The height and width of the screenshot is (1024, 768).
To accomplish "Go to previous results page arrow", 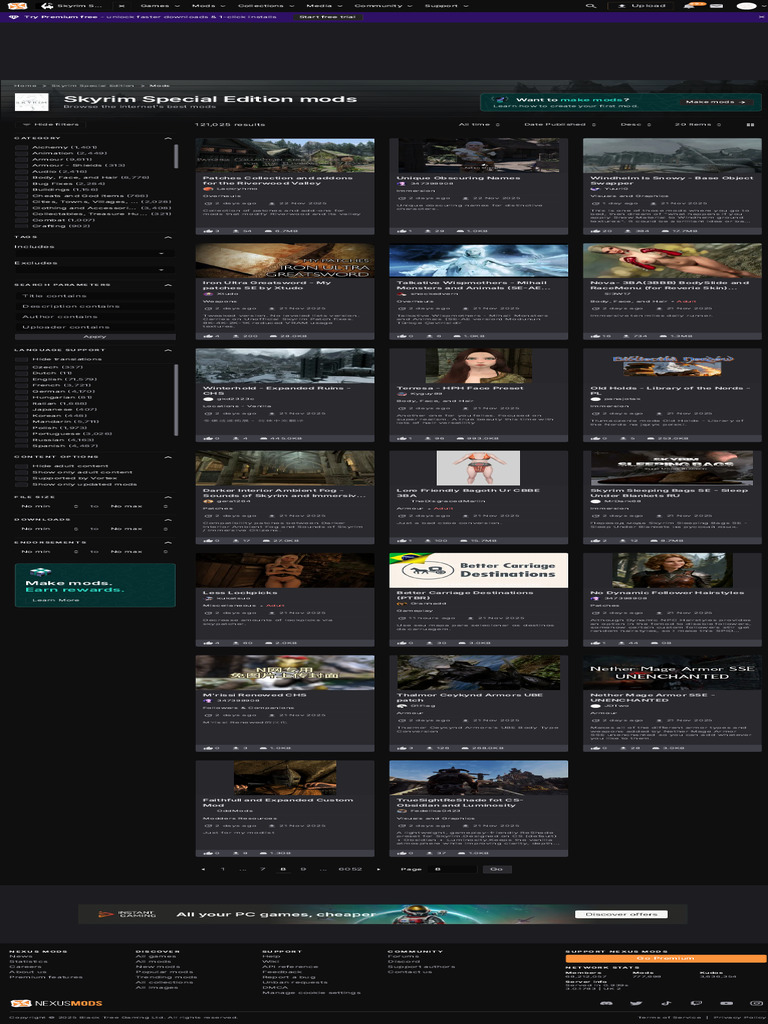I will 205,869.
